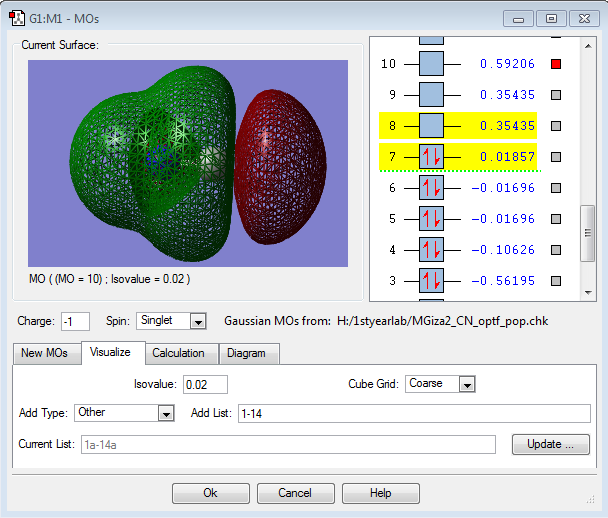Click into the Isovalue input field

[x=205, y=384]
